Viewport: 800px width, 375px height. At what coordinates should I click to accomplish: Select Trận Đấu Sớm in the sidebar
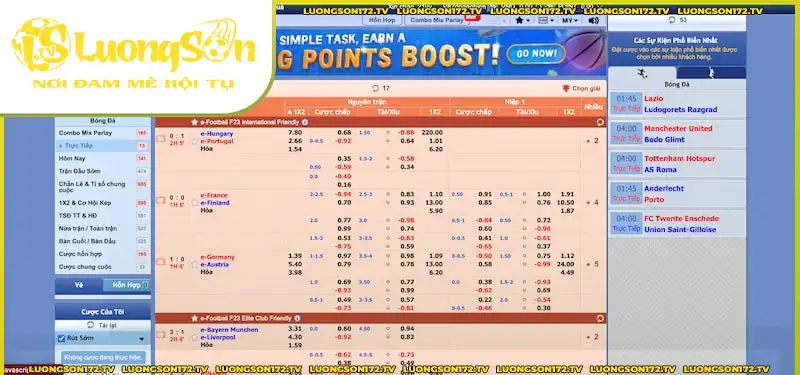(103, 171)
